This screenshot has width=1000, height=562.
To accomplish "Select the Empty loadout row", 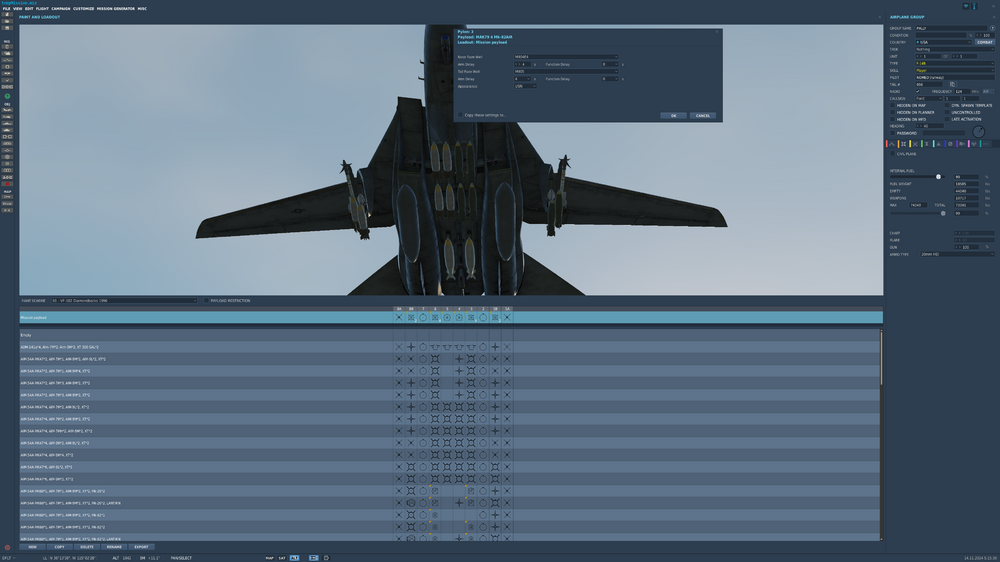I will (x=450, y=335).
